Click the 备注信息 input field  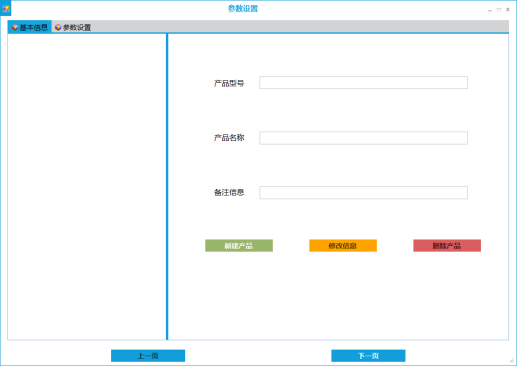(363, 192)
